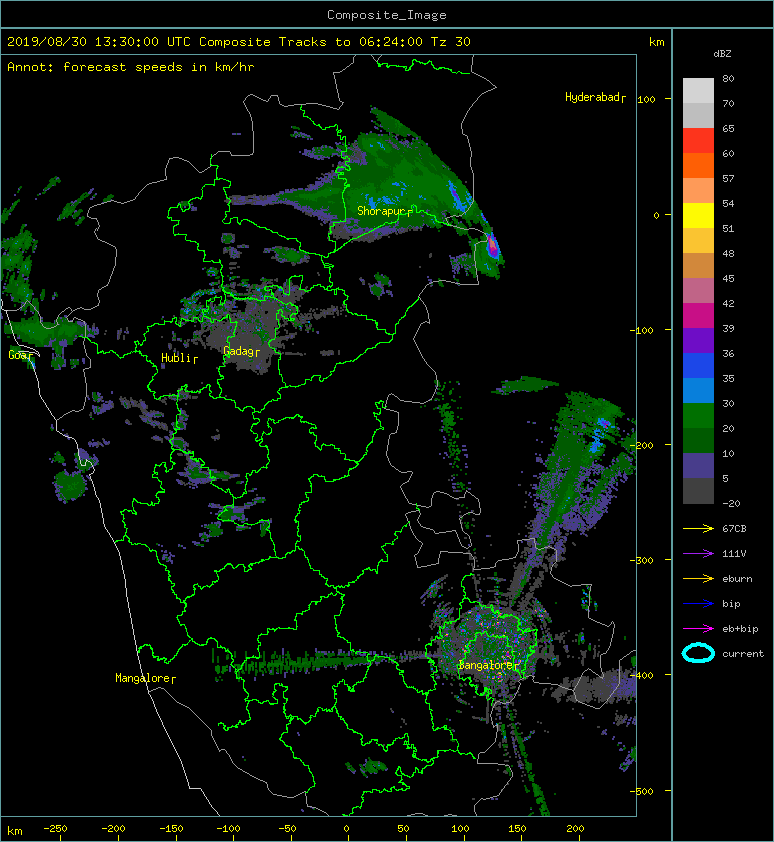Viewport: 774px width, 842px height.
Task: Select the horizontal axis -150 tick label
Action: [171, 829]
